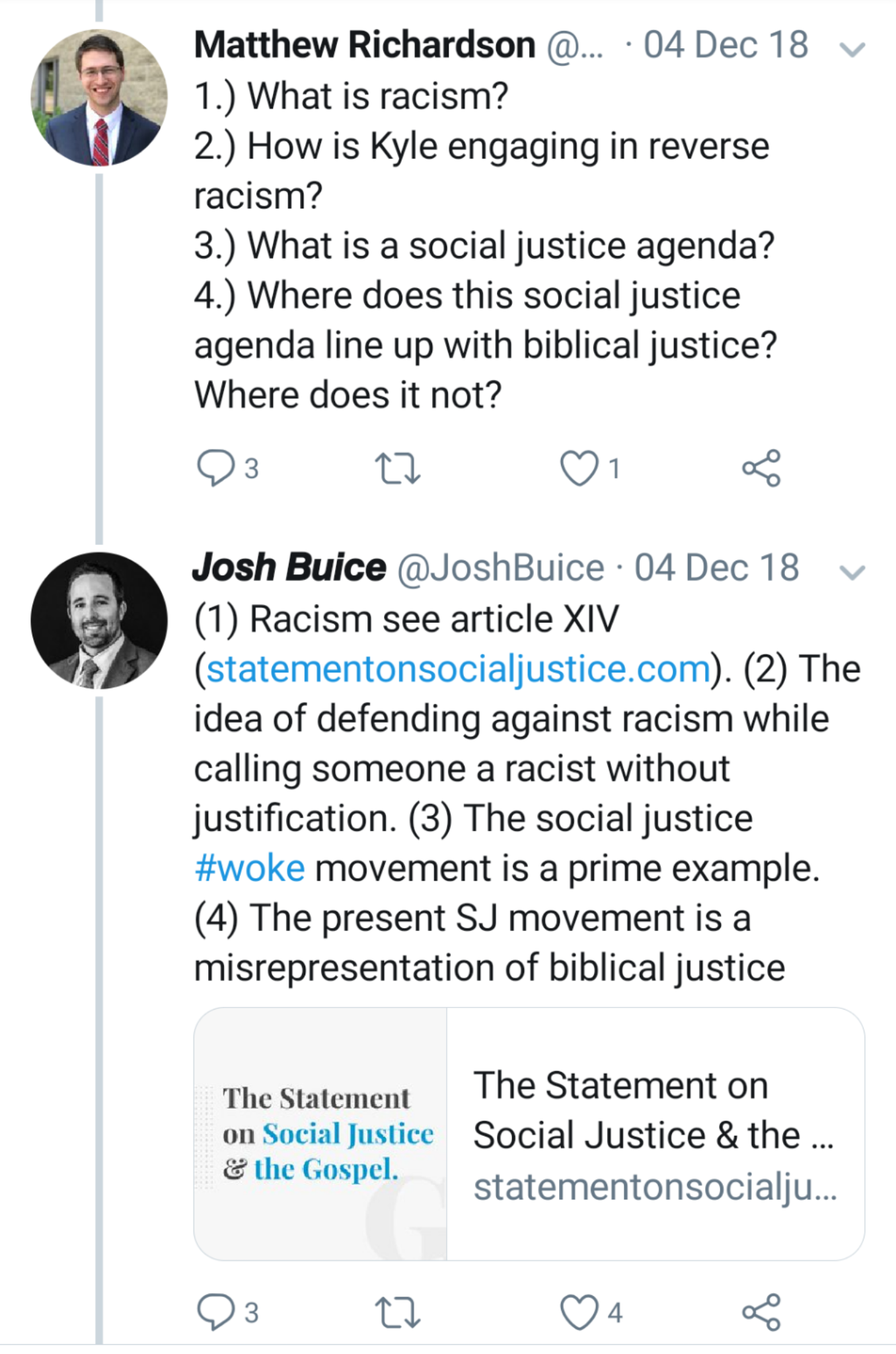Open Matthew Richardson's profile picture

[x=99, y=98]
